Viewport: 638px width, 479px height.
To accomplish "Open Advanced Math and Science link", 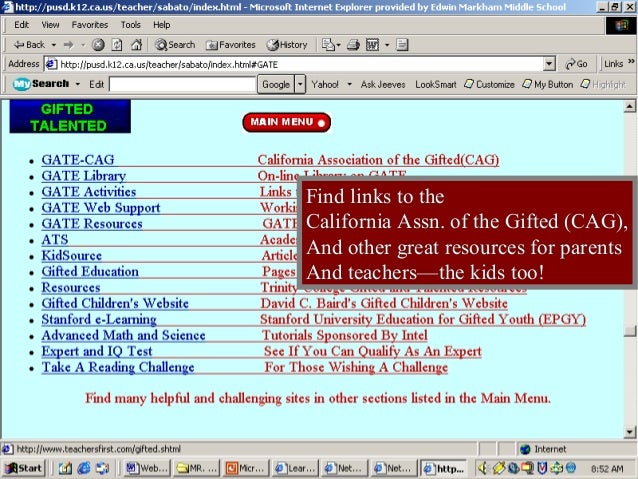I will [x=123, y=335].
